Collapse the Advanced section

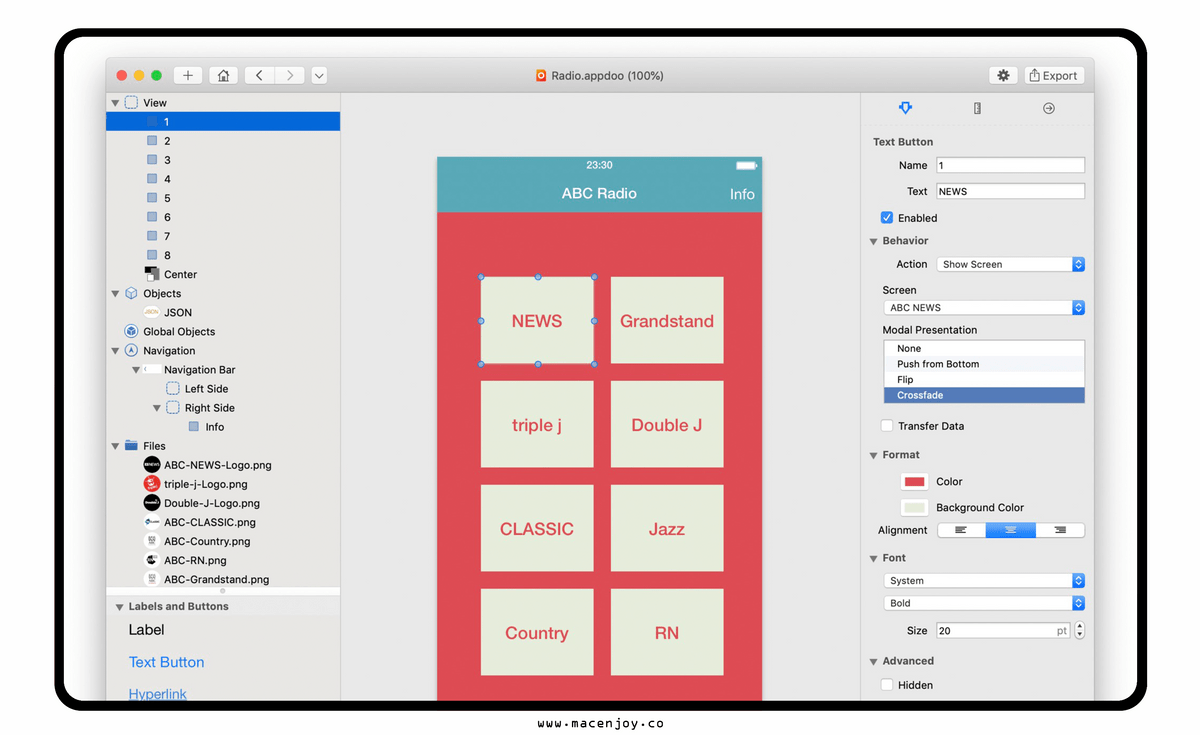click(873, 661)
